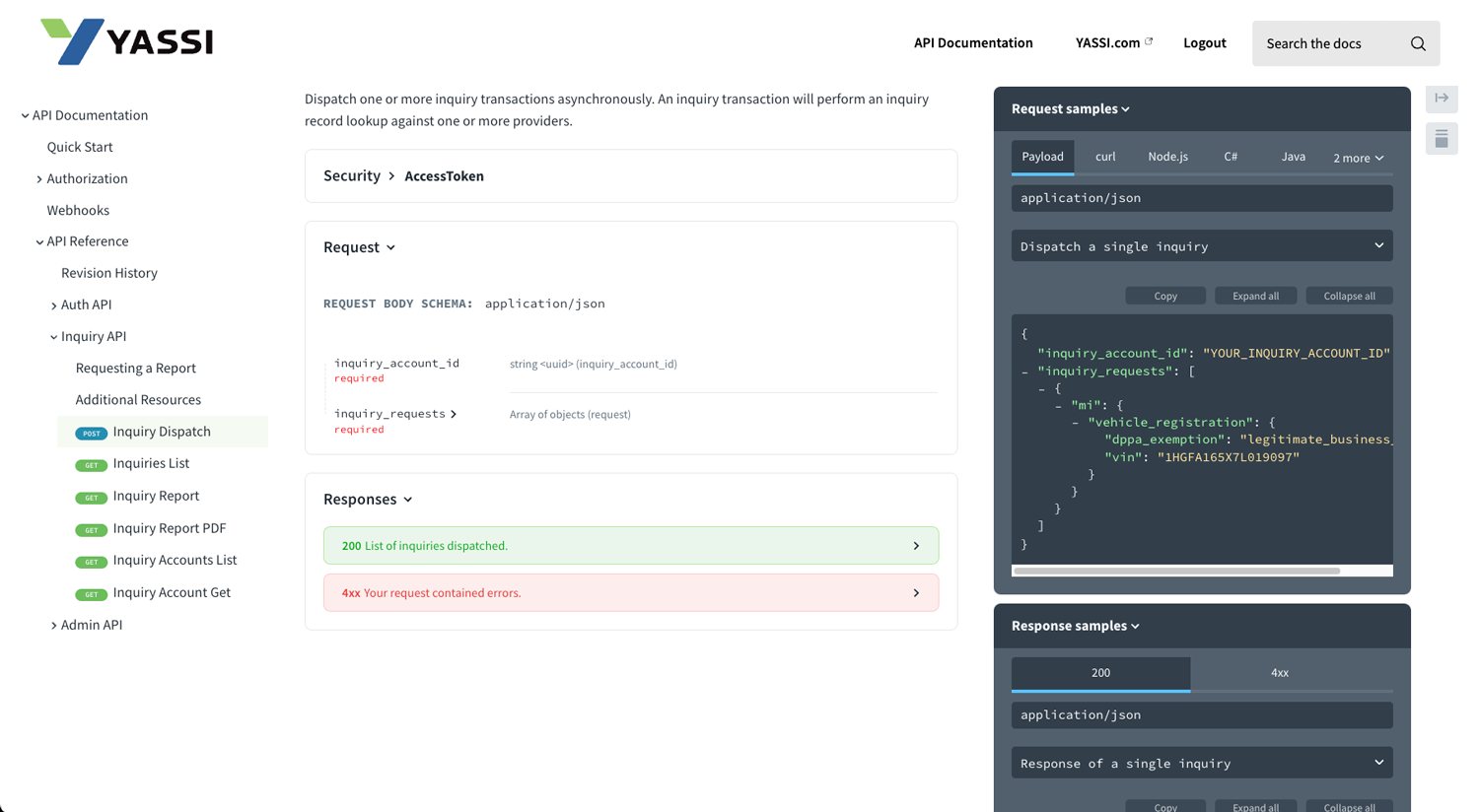Click the POST badge beside Inquiry Dispatch
This screenshot has height=812, width=1479.
pos(91,433)
